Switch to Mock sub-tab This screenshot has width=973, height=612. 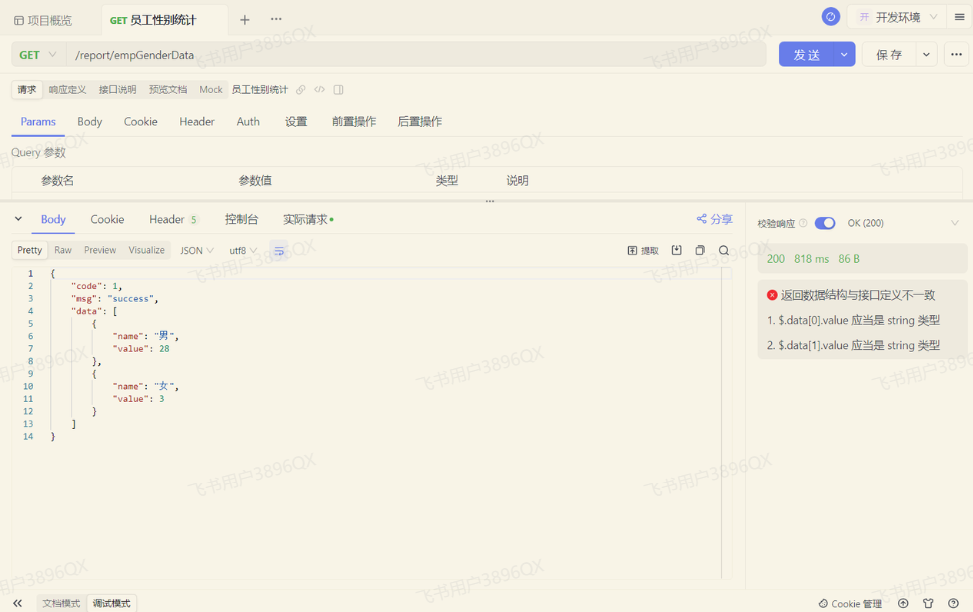pyautogui.click(x=210, y=89)
